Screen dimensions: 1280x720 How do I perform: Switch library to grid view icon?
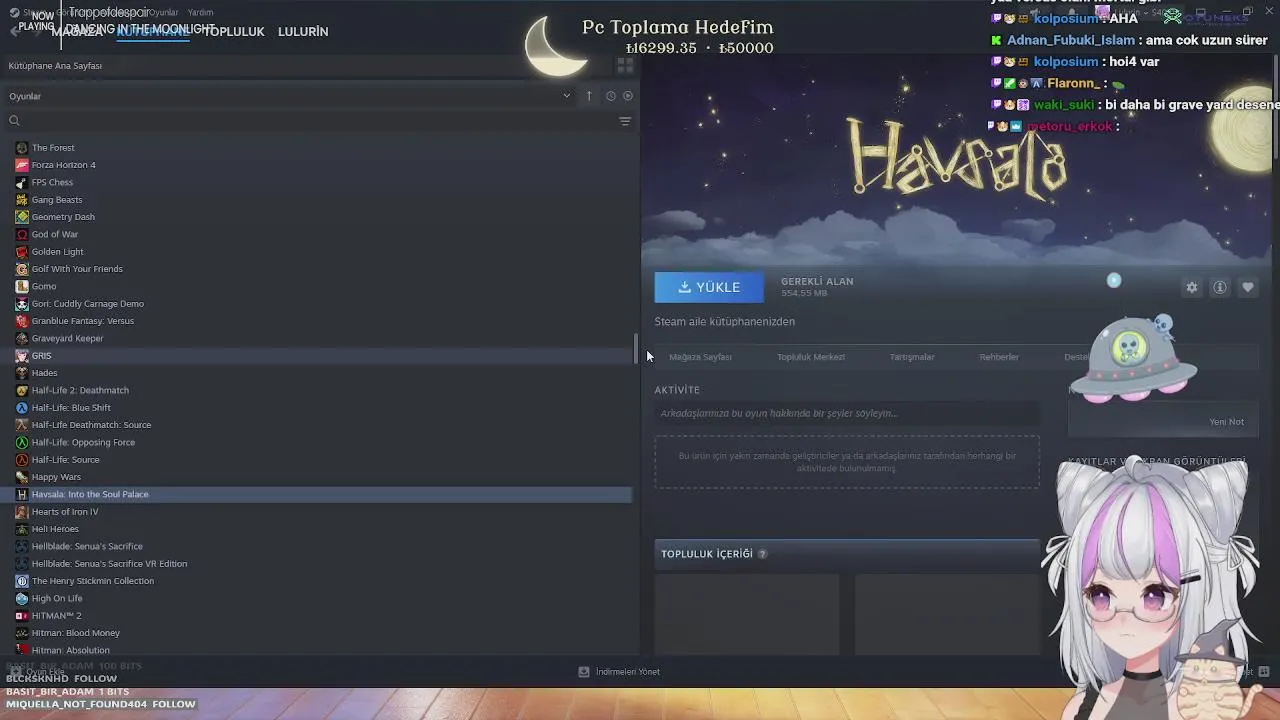[x=625, y=65]
